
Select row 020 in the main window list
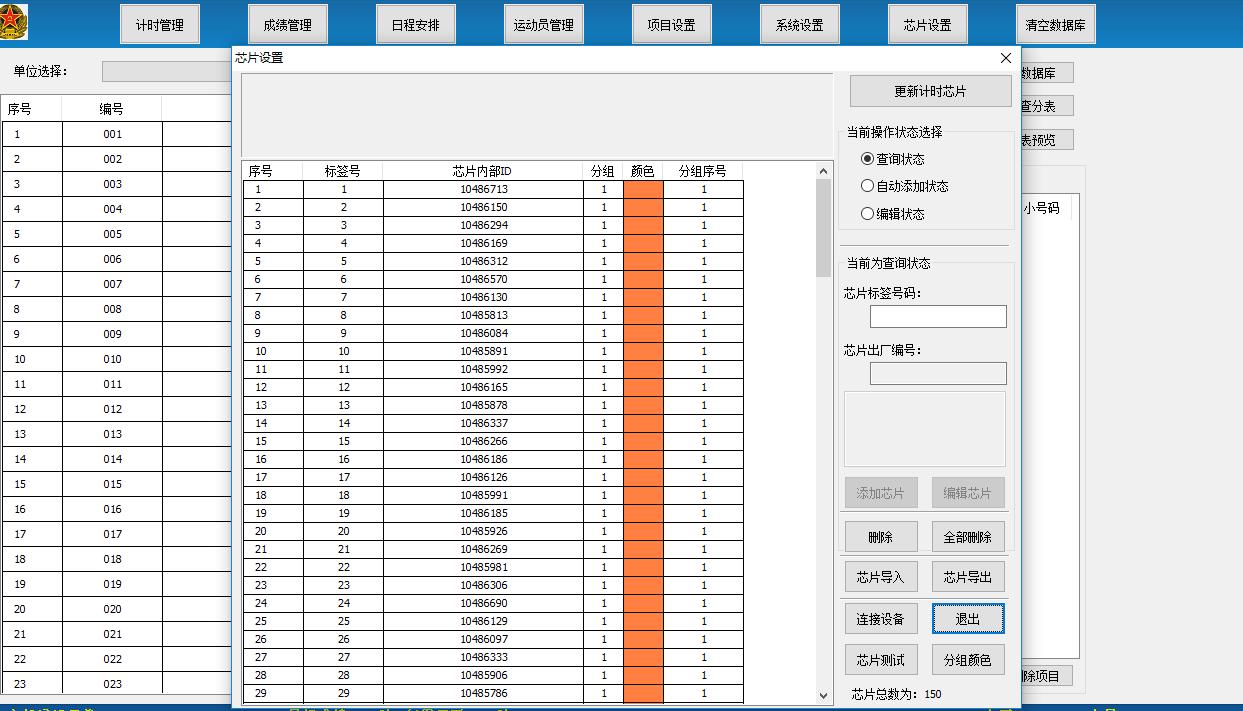pos(116,609)
